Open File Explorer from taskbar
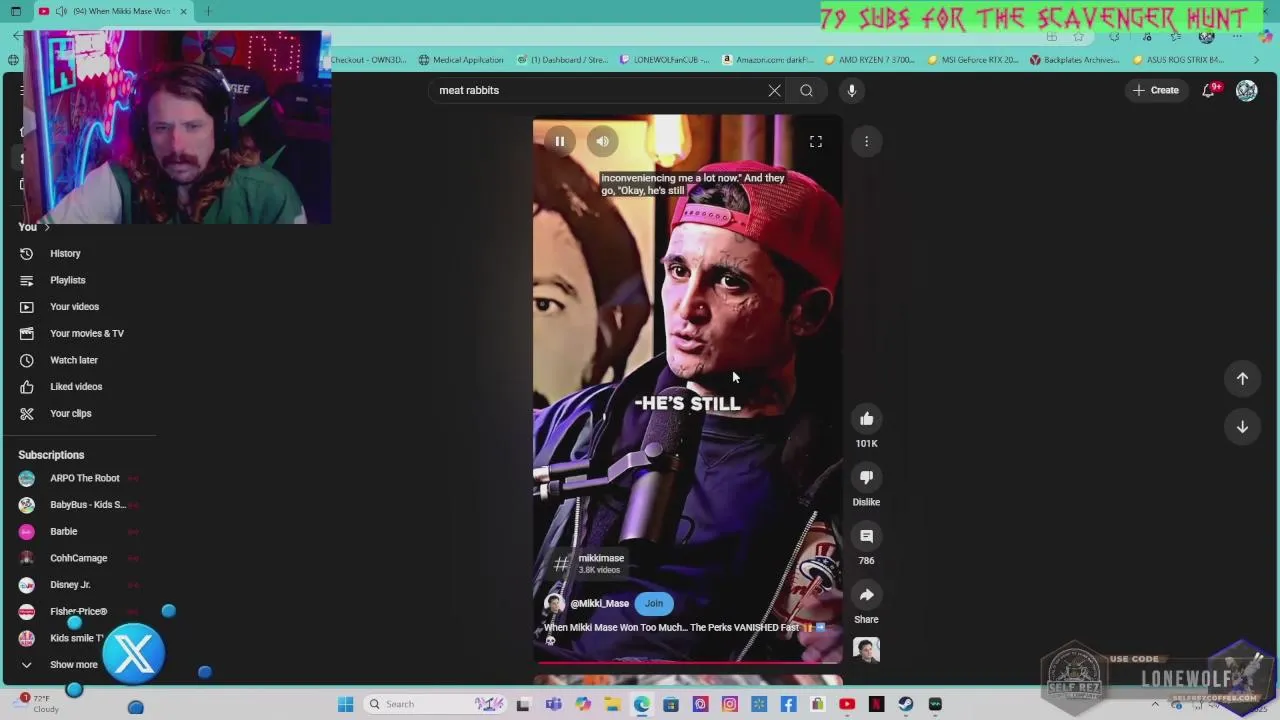The image size is (1280, 720). tap(612, 704)
